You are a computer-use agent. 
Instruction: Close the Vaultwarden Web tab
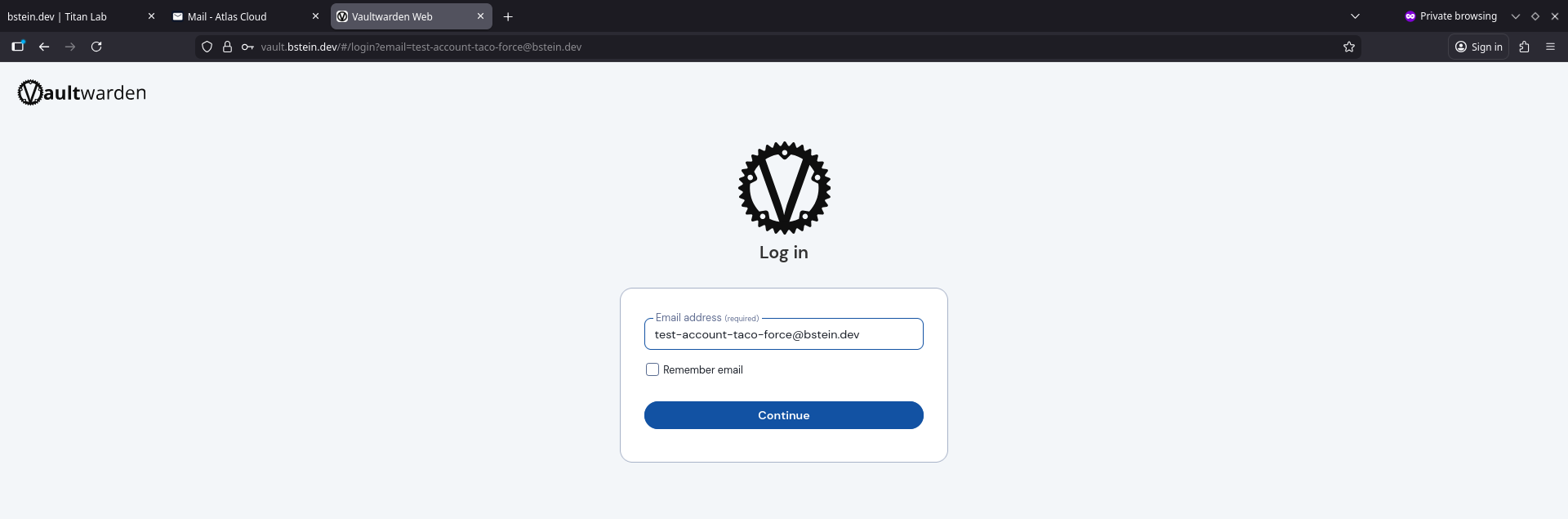click(480, 16)
